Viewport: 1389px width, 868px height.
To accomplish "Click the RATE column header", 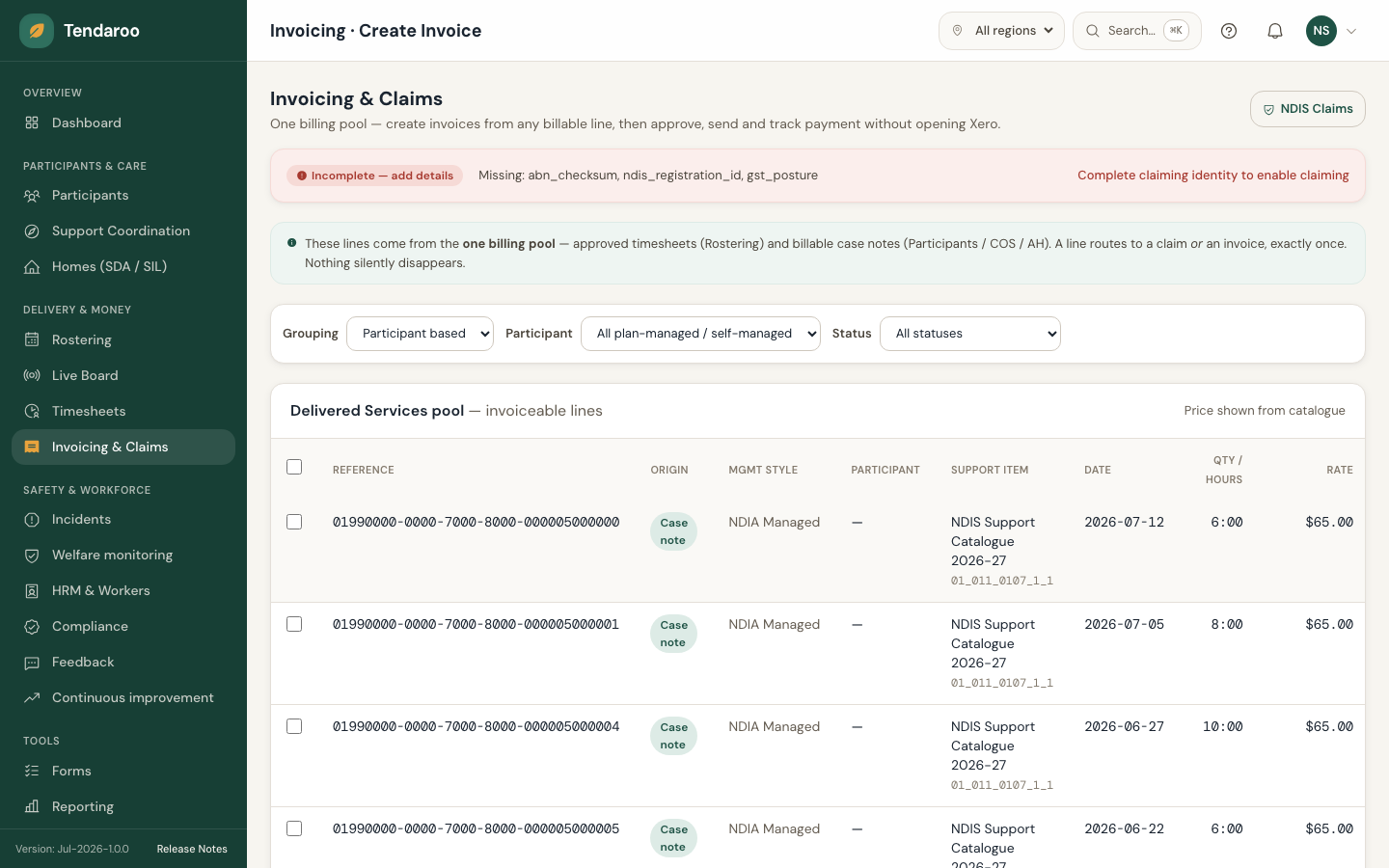I will 1340,470.
